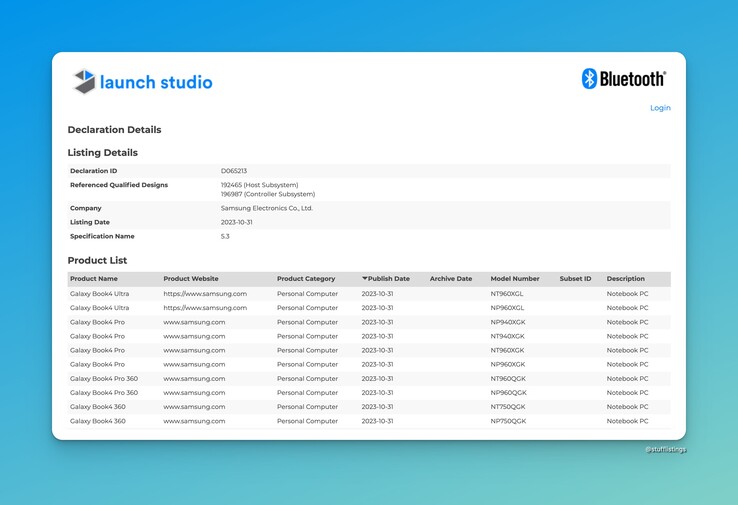Open https://www.samsung.com link for NT960XGL
The height and width of the screenshot is (505, 738).
[205, 294]
